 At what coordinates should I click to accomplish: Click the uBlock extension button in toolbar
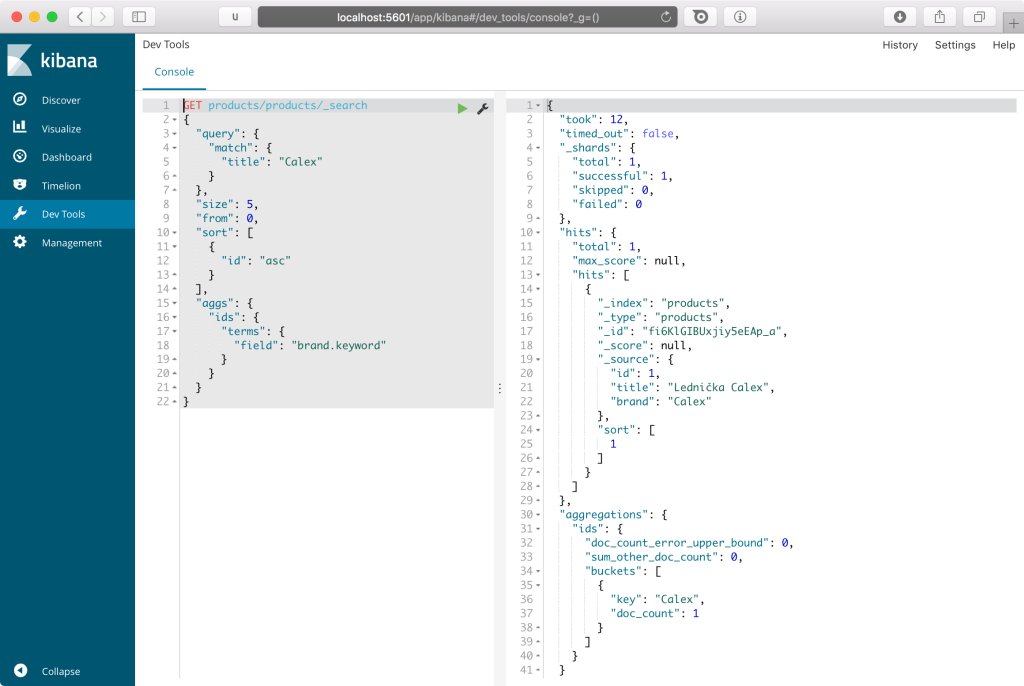(x=235, y=17)
